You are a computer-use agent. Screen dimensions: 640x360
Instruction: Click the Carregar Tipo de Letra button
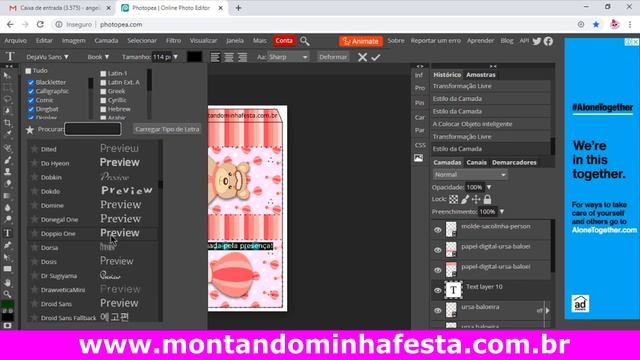167,129
